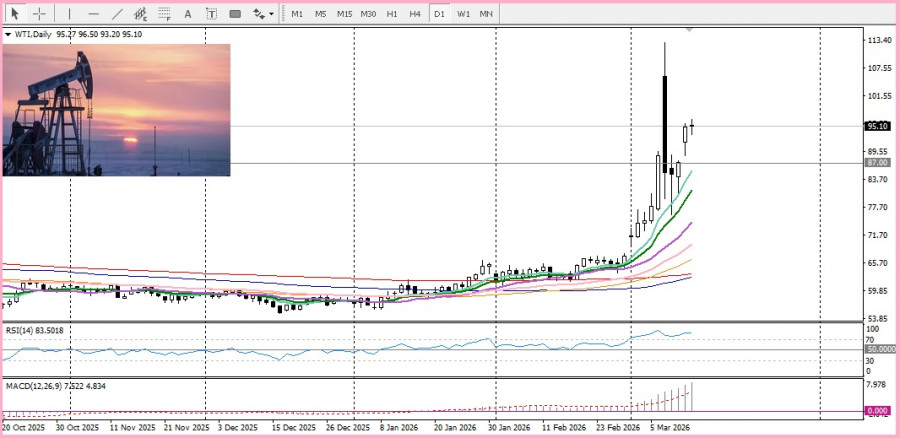Click the MN monthly timeframe button
This screenshot has height=438, width=900.
tap(486, 14)
